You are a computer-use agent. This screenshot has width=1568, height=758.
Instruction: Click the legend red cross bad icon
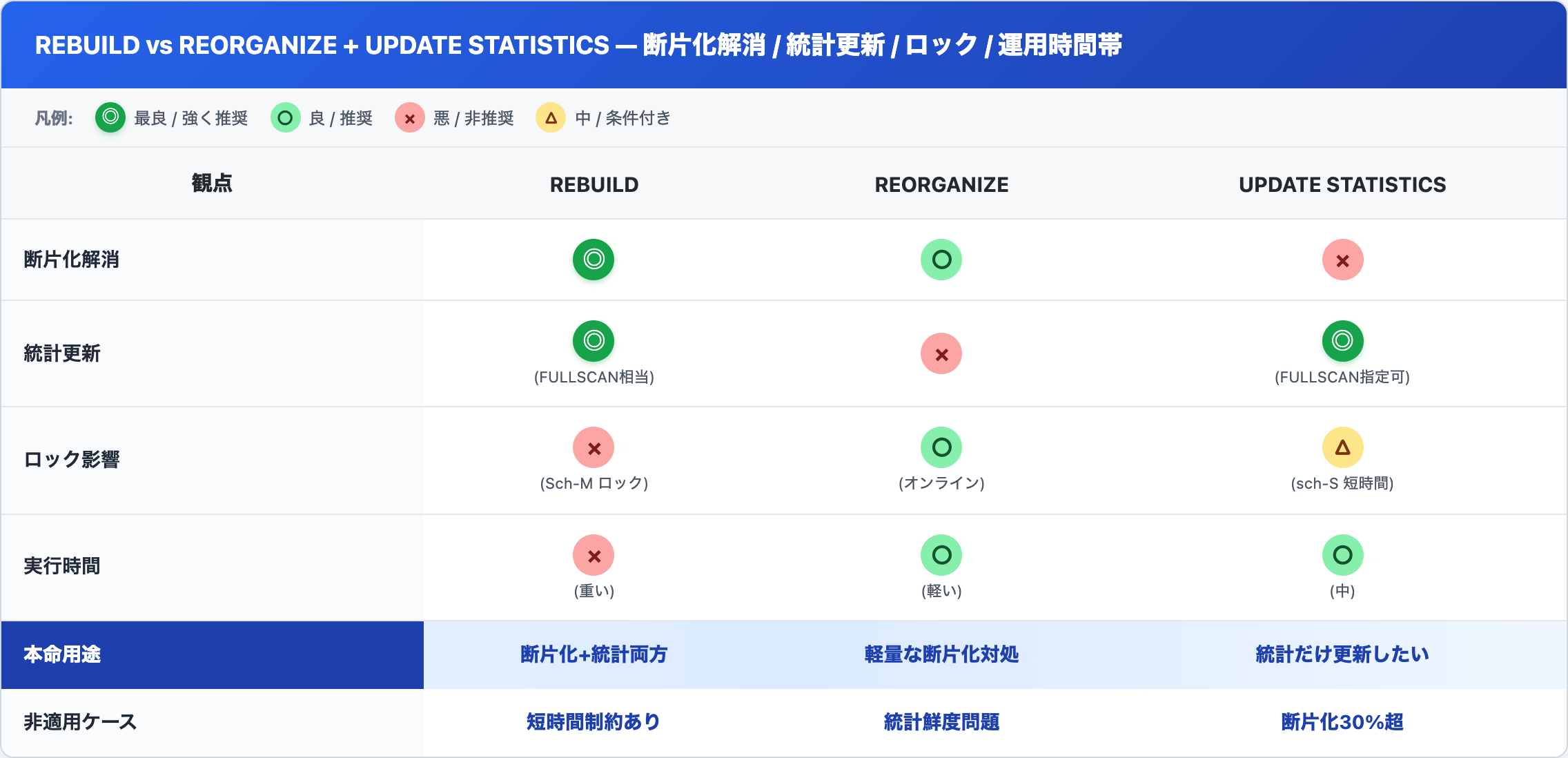pyautogui.click(x=410, y=117)
